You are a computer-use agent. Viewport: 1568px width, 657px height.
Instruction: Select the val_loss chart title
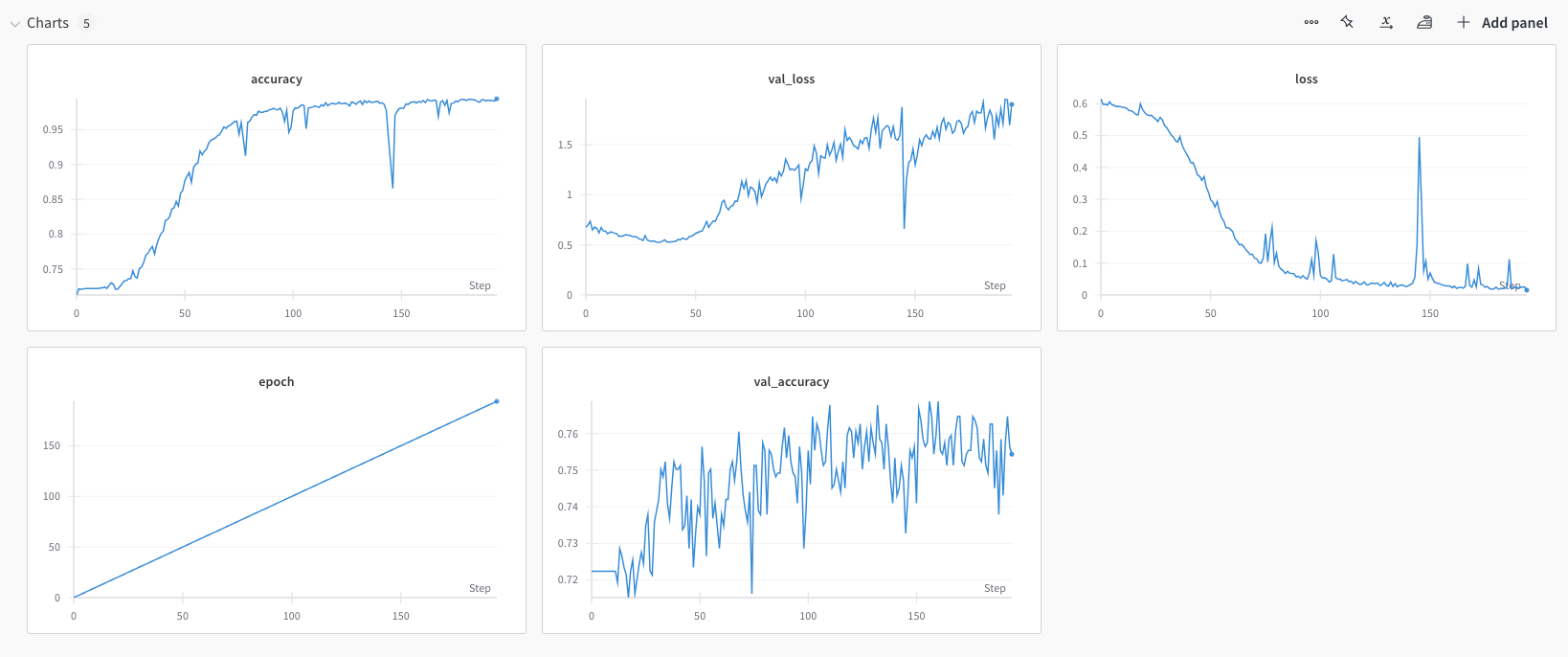tap(792, 79)
